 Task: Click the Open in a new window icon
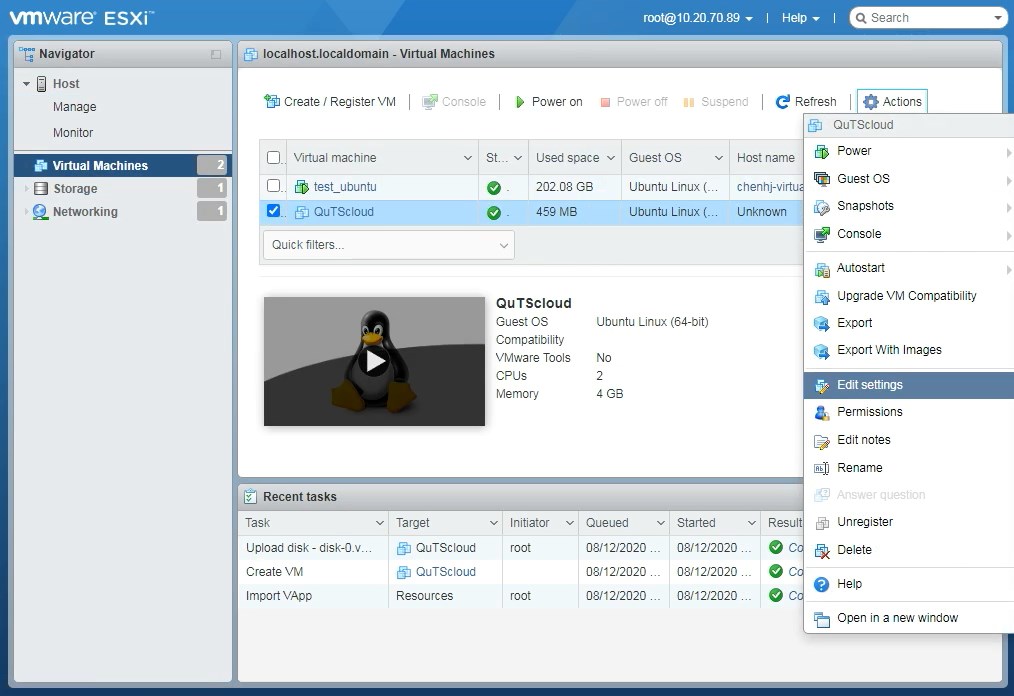(822, 619)
